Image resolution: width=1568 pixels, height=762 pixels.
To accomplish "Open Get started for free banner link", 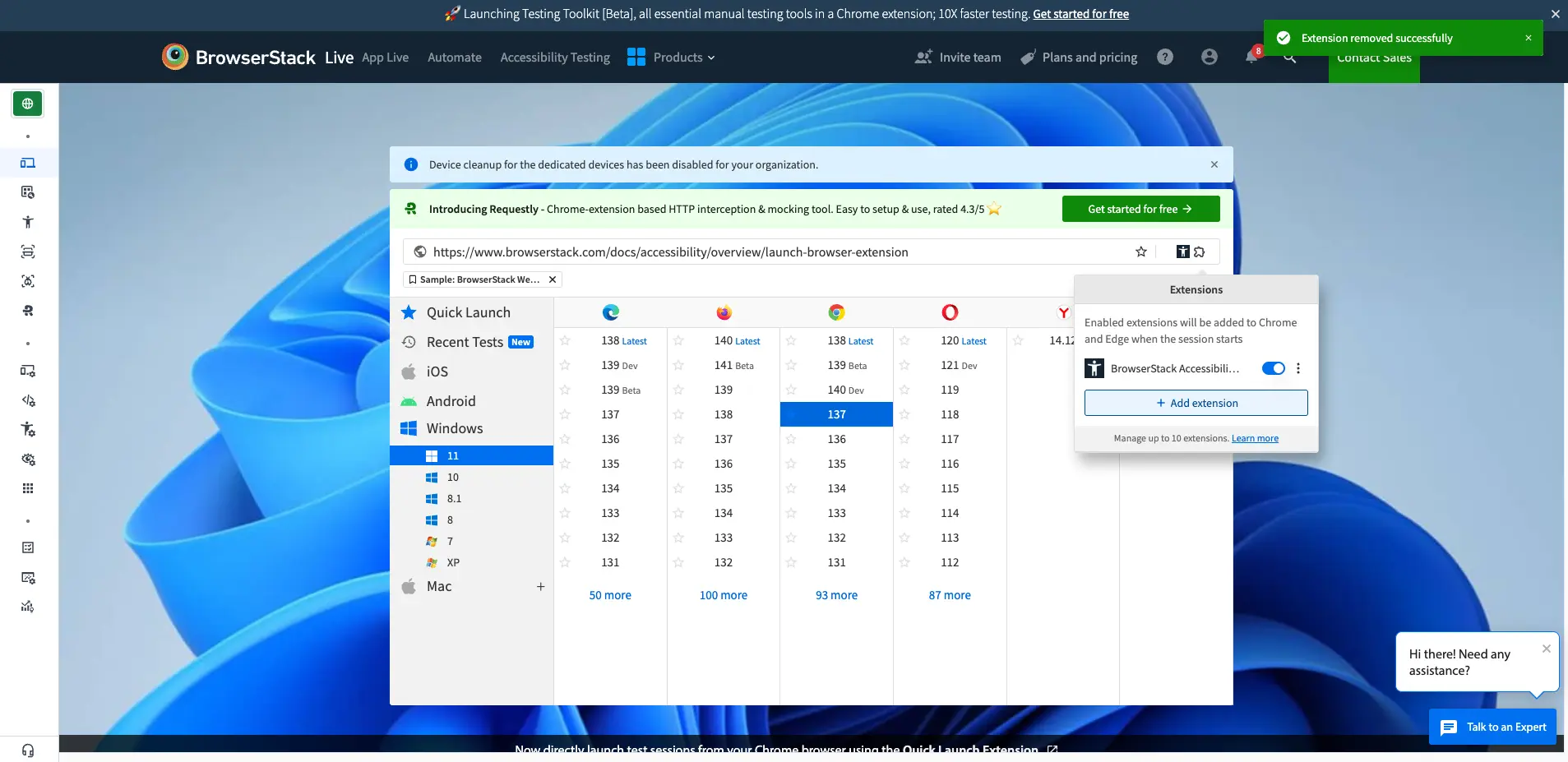I will click(x=1080, y=14).
